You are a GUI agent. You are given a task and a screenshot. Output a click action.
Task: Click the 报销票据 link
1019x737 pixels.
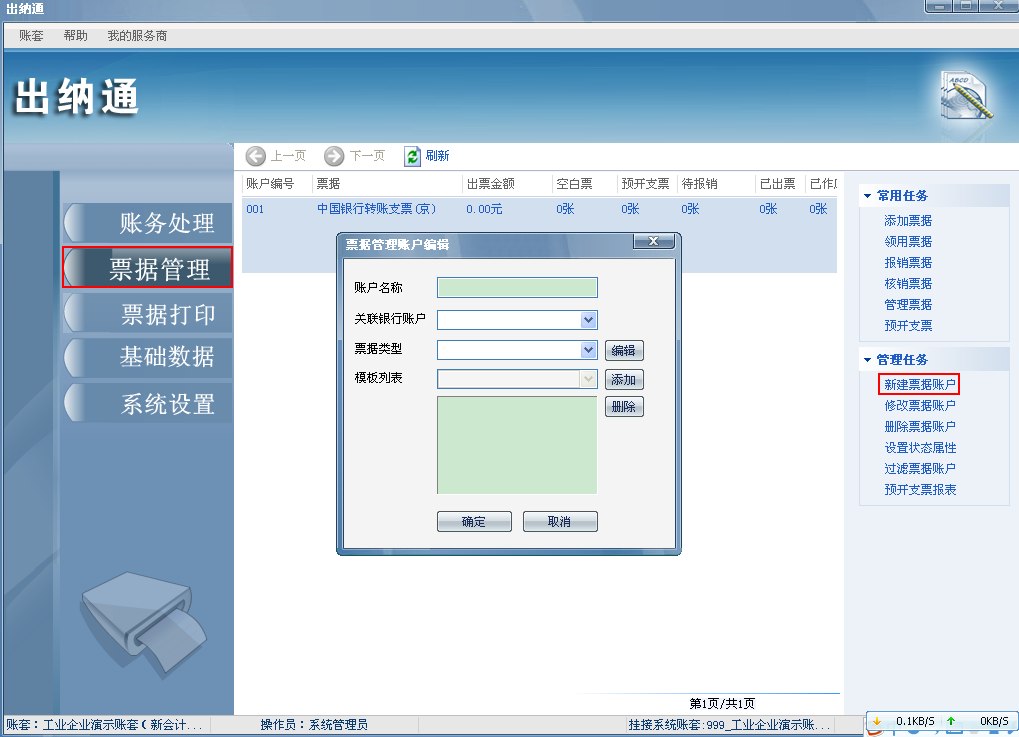click(x=908, y=263)
